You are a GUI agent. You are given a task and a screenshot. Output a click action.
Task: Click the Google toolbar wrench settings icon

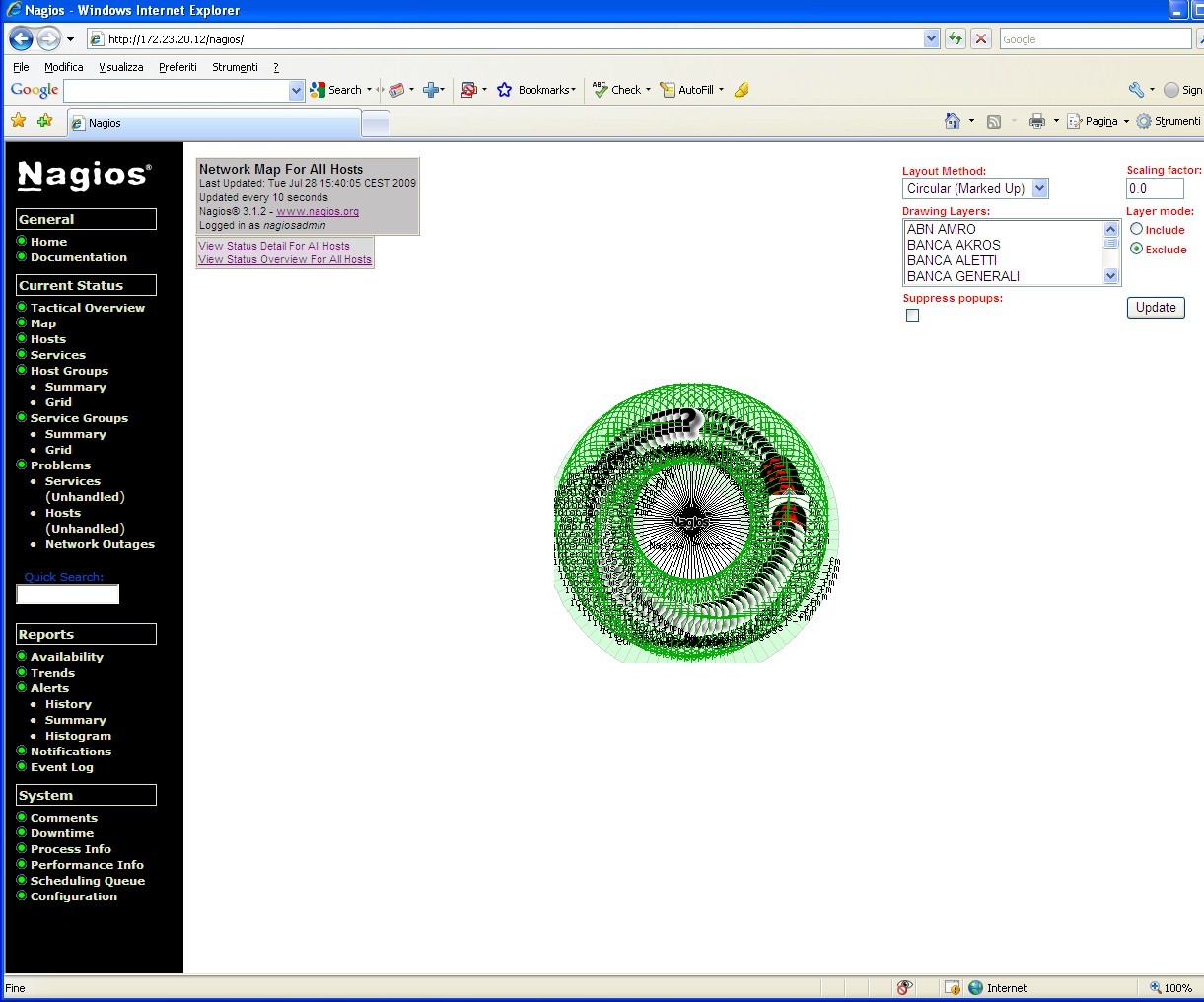[1136, 90]
